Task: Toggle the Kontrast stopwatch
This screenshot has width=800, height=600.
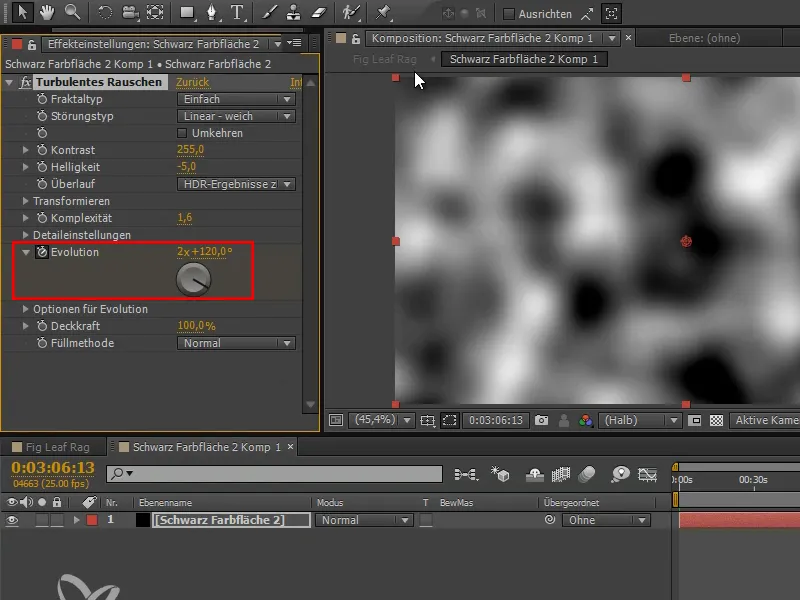Action: (x=42, y=150)
